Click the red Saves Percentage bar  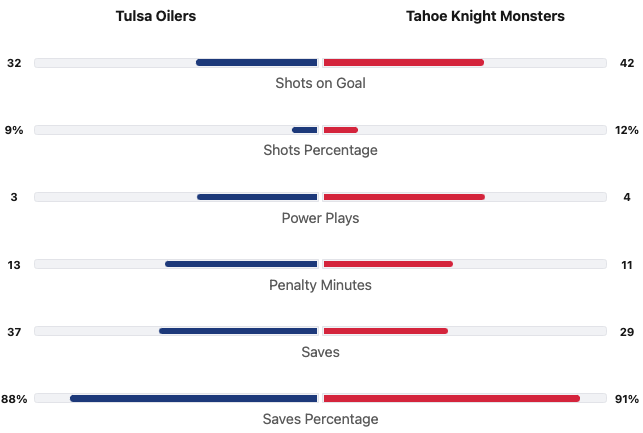coord(452,398)
